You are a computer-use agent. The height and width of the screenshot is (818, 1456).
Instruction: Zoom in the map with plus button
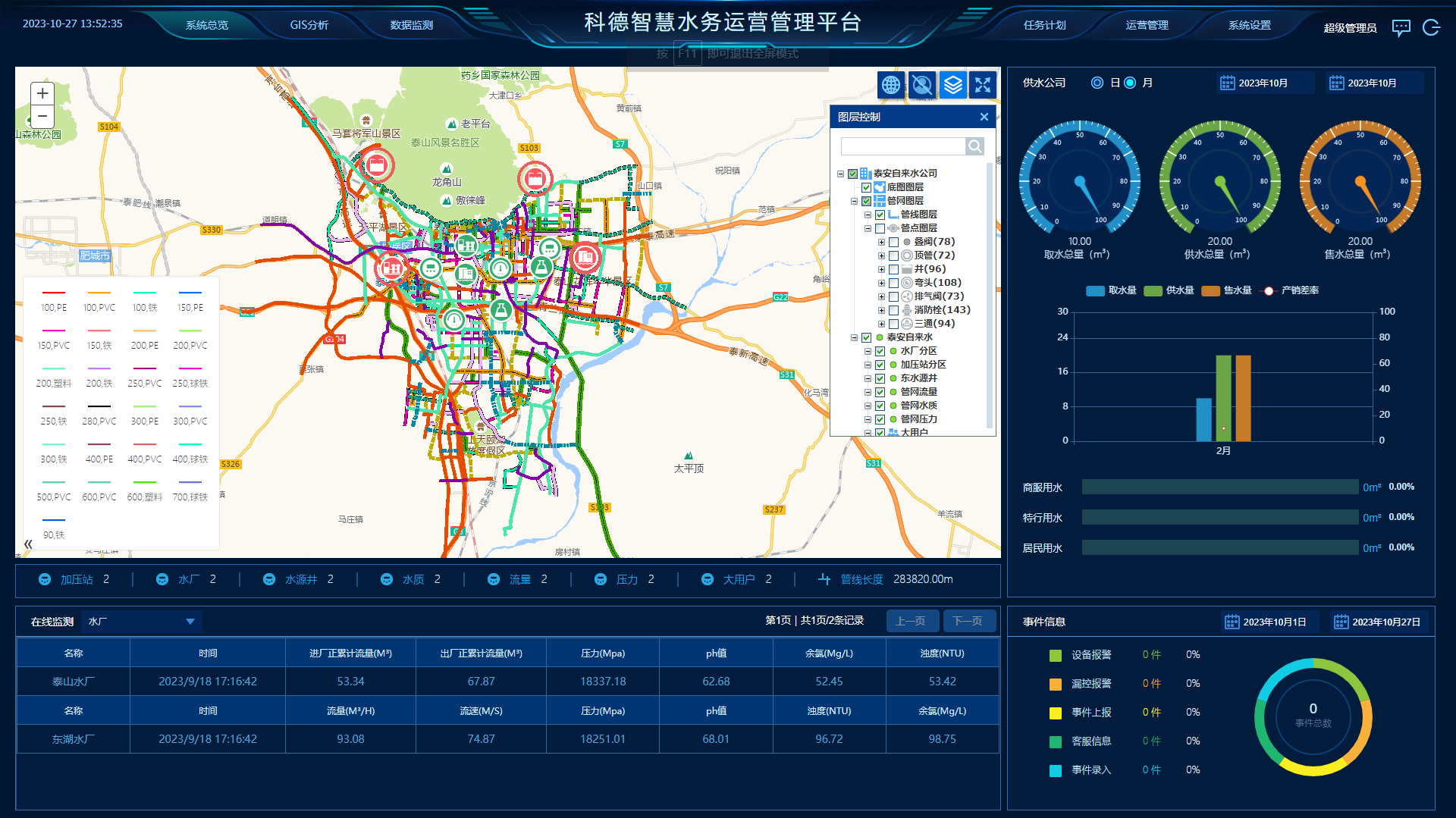(x=42, y=93)
